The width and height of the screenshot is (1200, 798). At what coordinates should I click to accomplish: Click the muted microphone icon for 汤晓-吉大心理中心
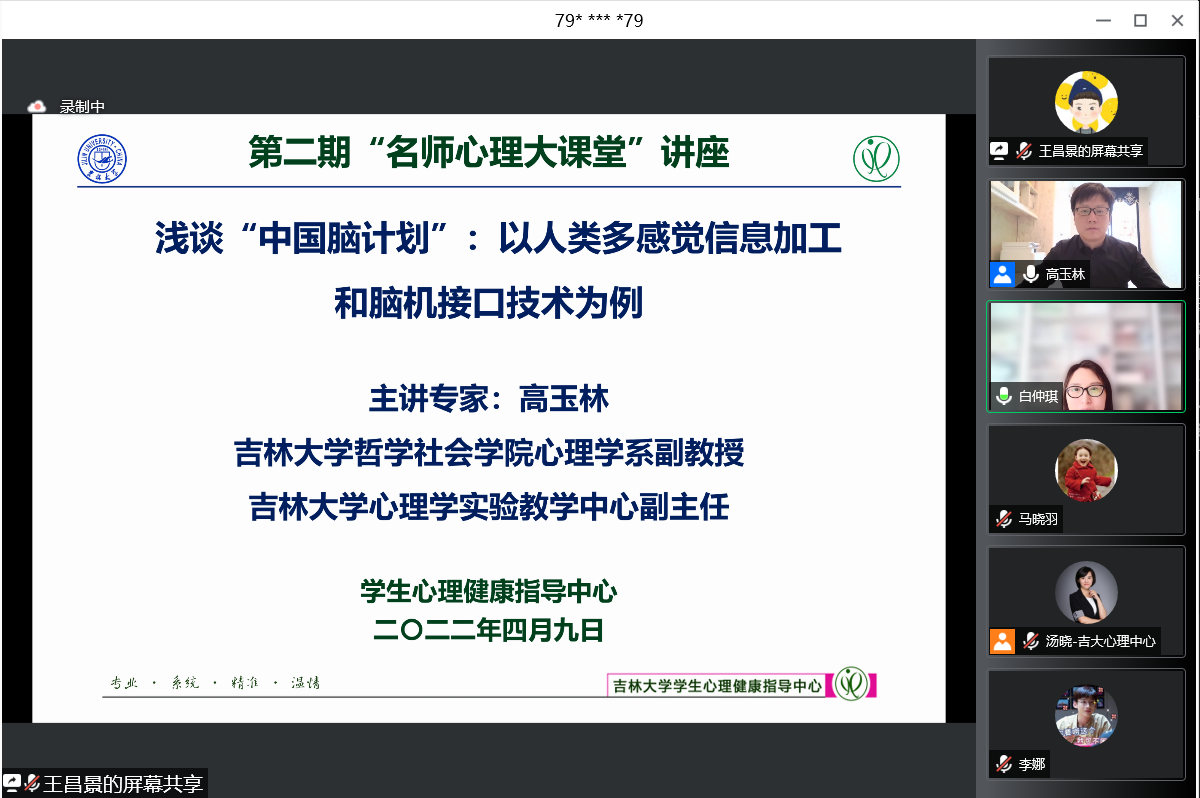point(1031,641)
